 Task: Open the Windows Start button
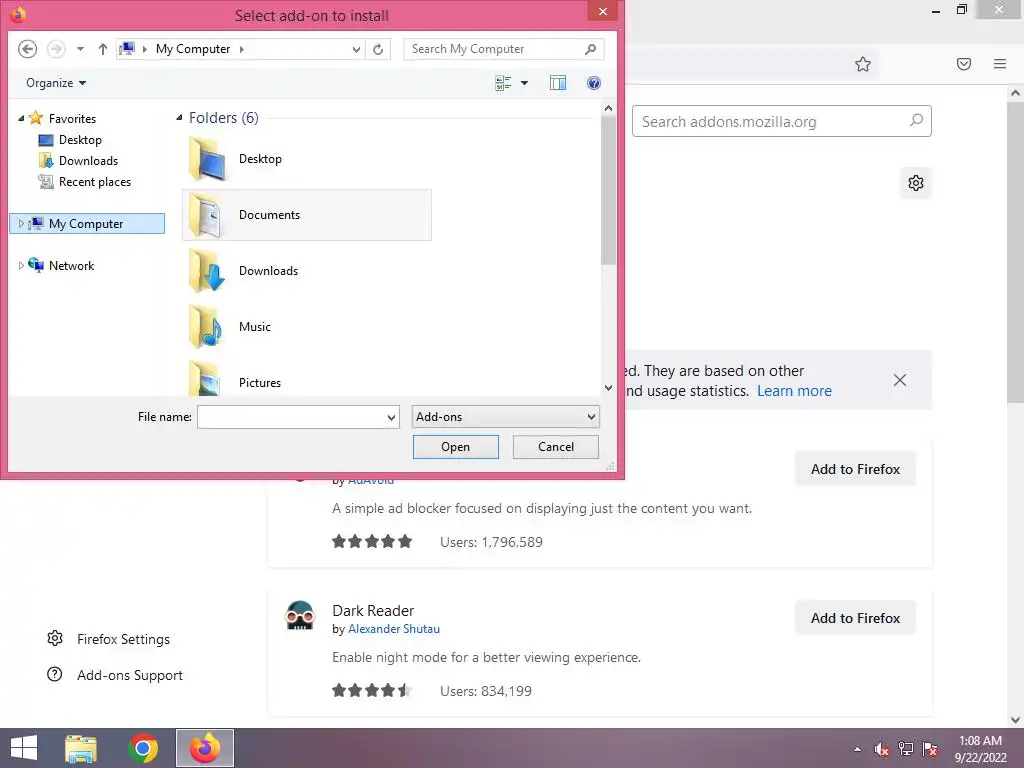[x=24, y=748]
